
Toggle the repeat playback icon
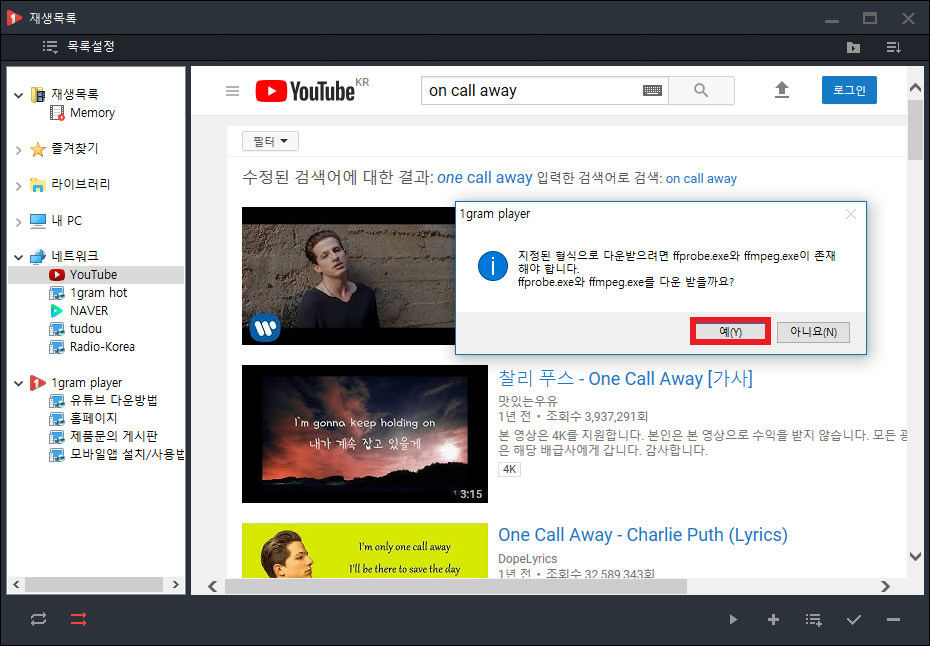pyautogui.click(x=39, y=619)
